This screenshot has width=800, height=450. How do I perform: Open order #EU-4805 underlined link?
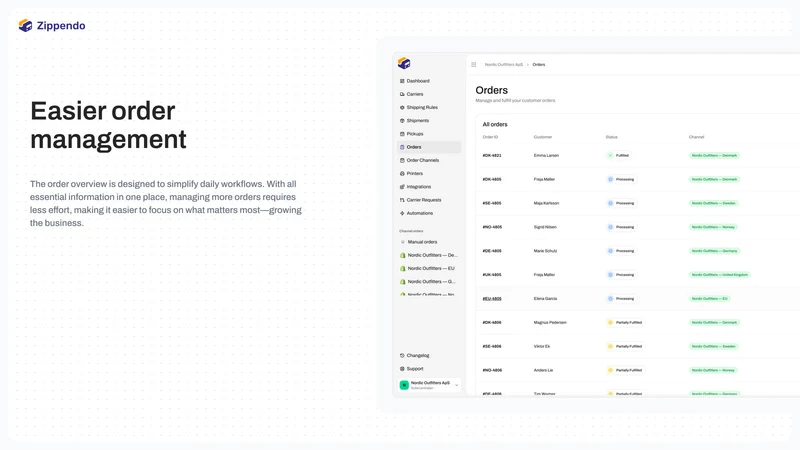point(492,299)
